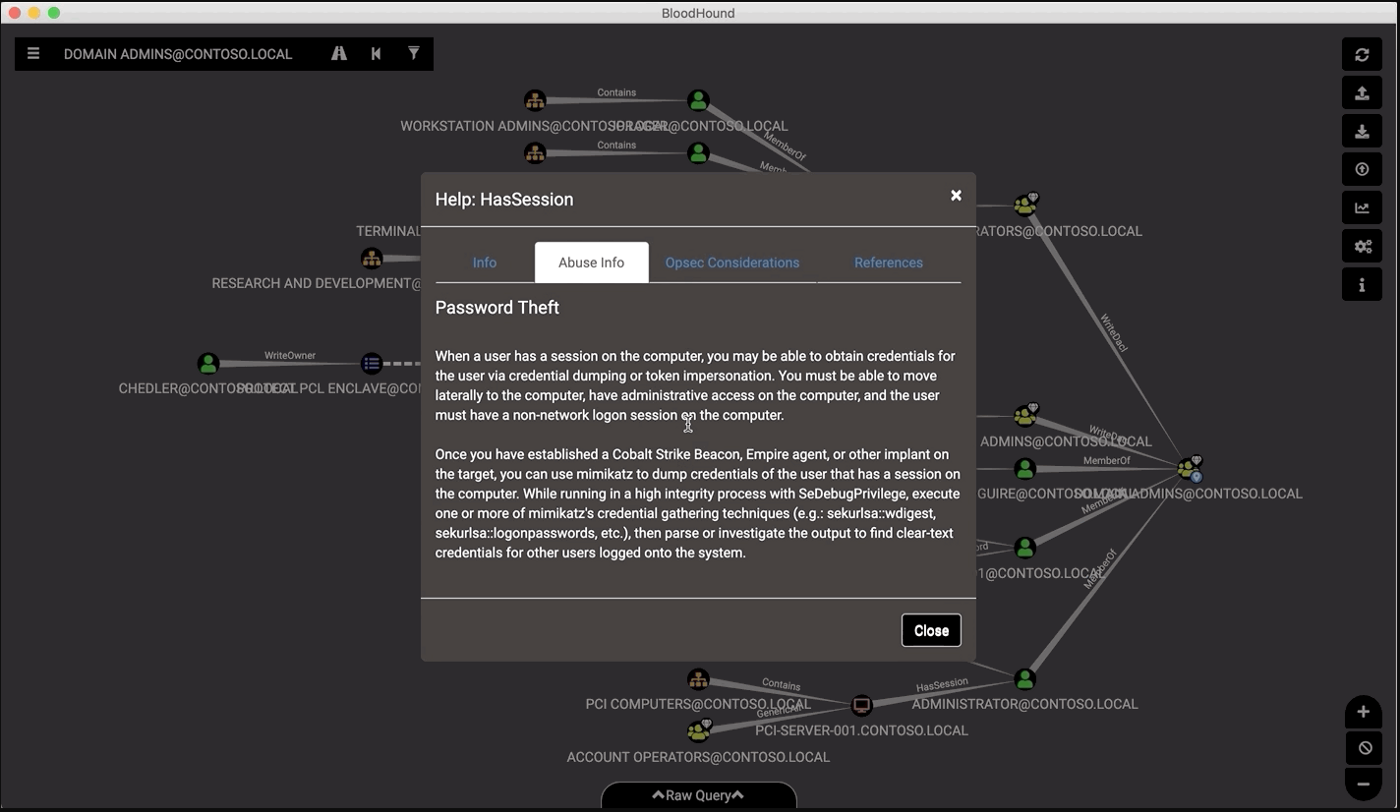Select the CHEDLER user node
The image size is (1400, 812).
point(208,363)
